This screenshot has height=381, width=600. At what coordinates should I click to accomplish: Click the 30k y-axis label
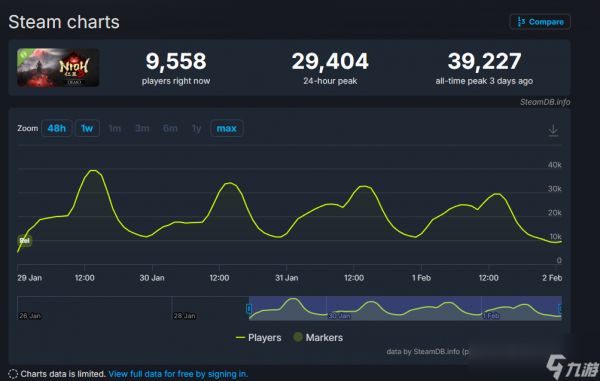[554, 189]
